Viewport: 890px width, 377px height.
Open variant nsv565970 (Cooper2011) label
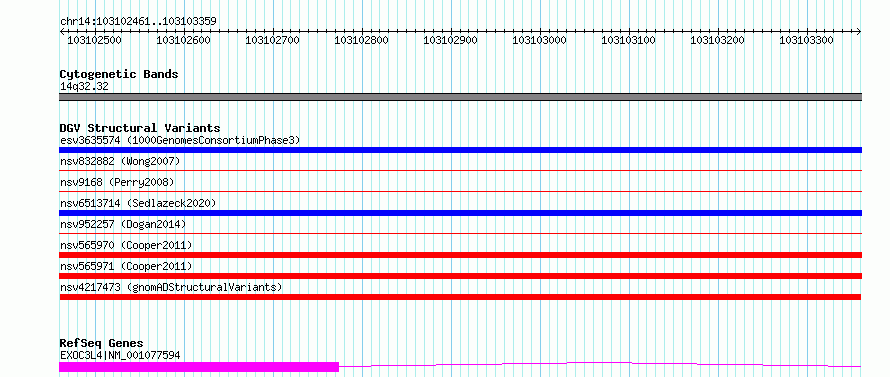126,245
